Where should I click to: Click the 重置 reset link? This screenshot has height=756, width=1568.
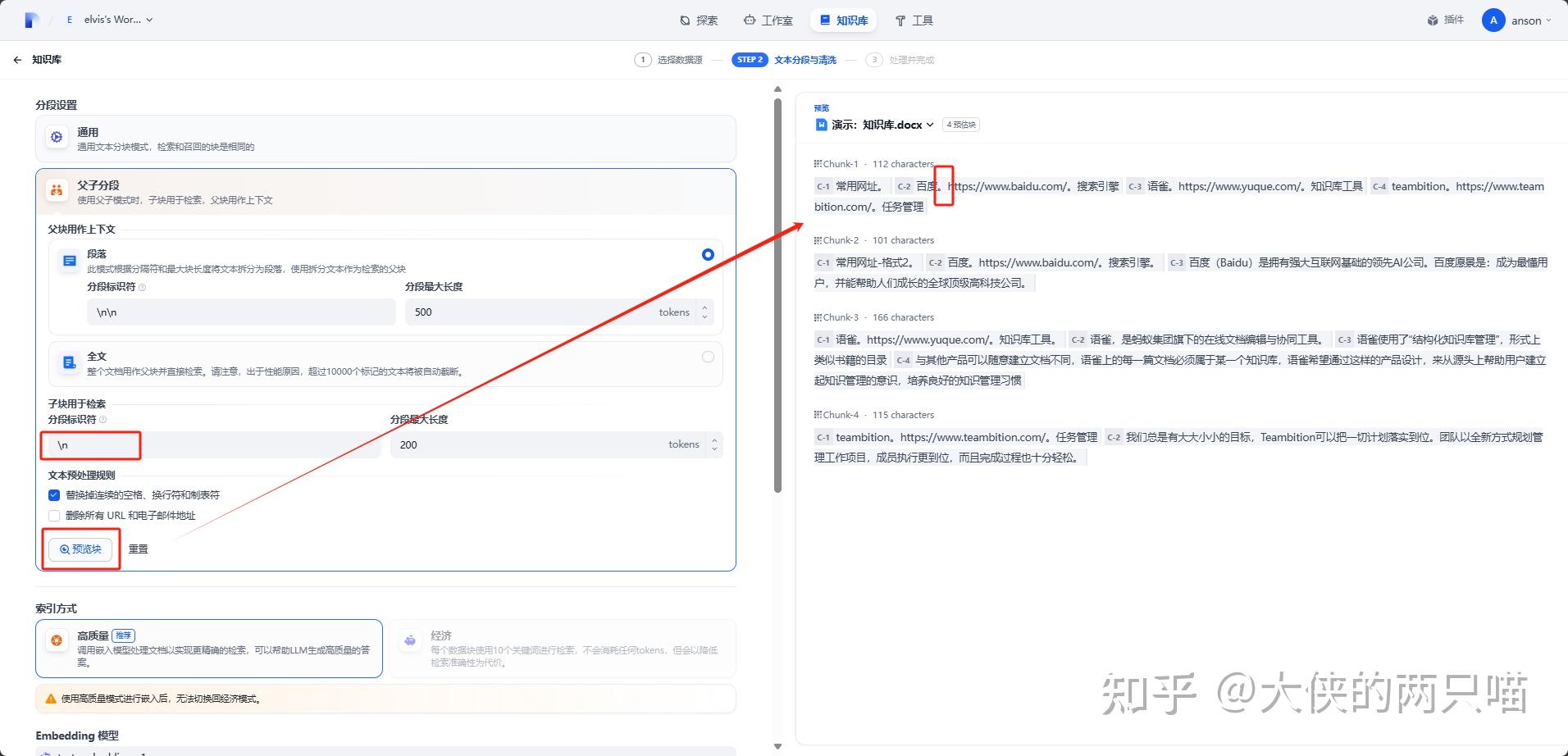[x=138, y=549]
